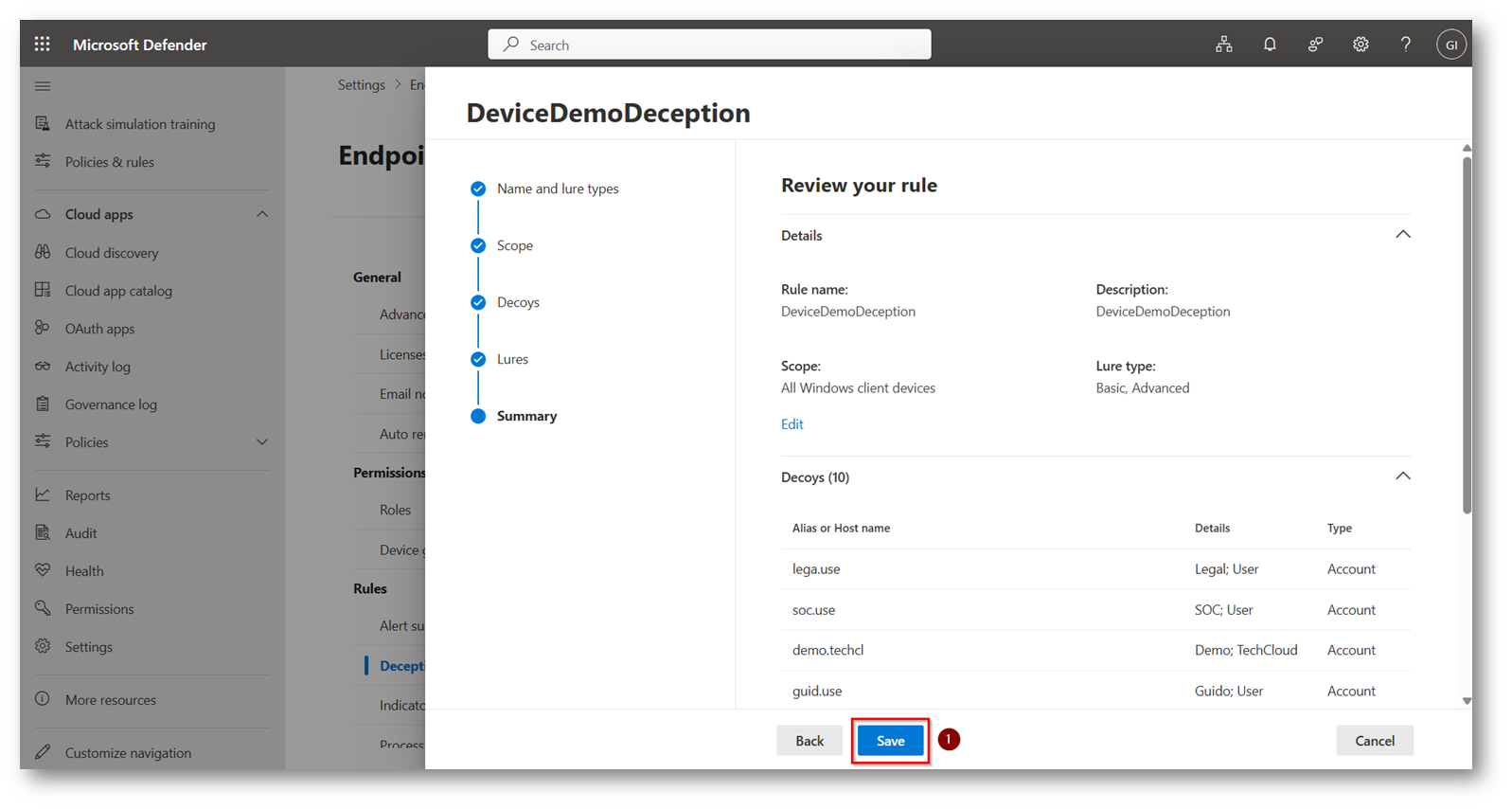Click the sidebar Settings gear icon
1512x809 pixels.
(43, 646)
